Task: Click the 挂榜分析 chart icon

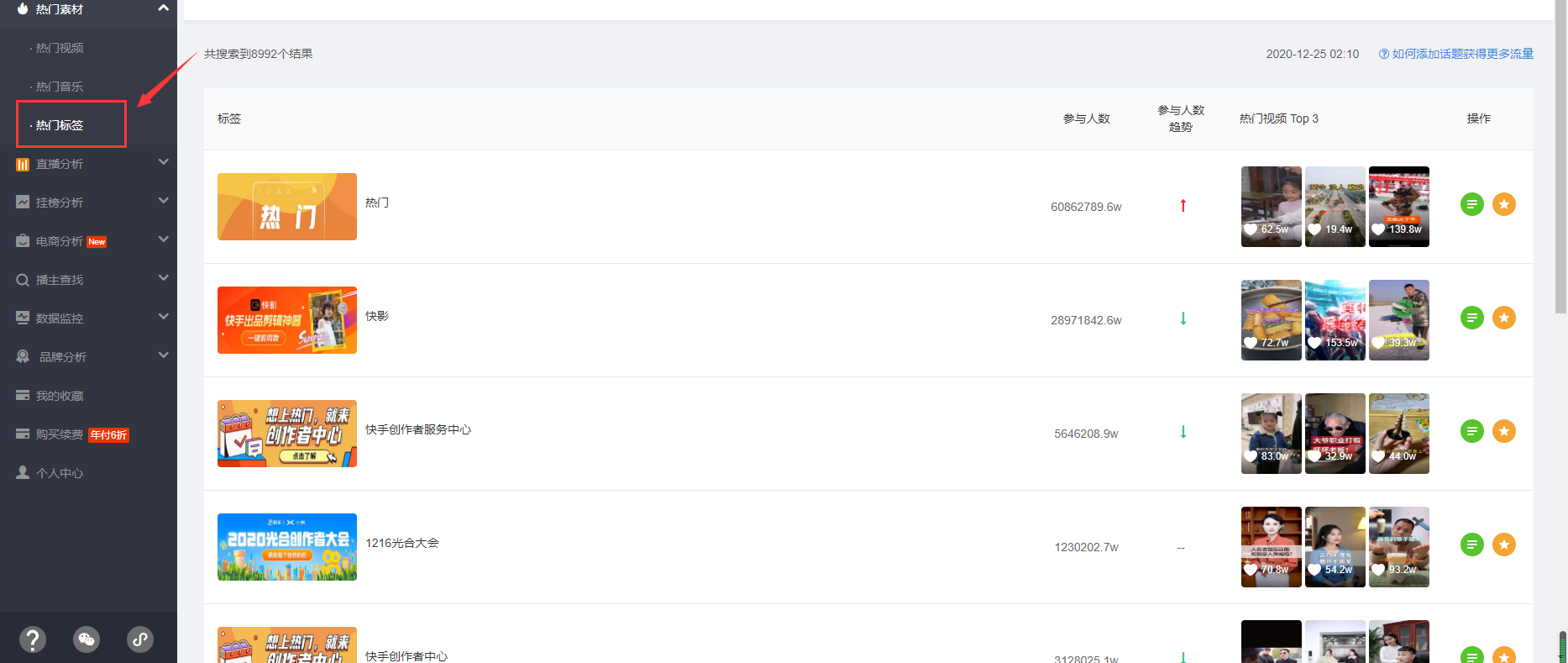Action: (23, 203)
